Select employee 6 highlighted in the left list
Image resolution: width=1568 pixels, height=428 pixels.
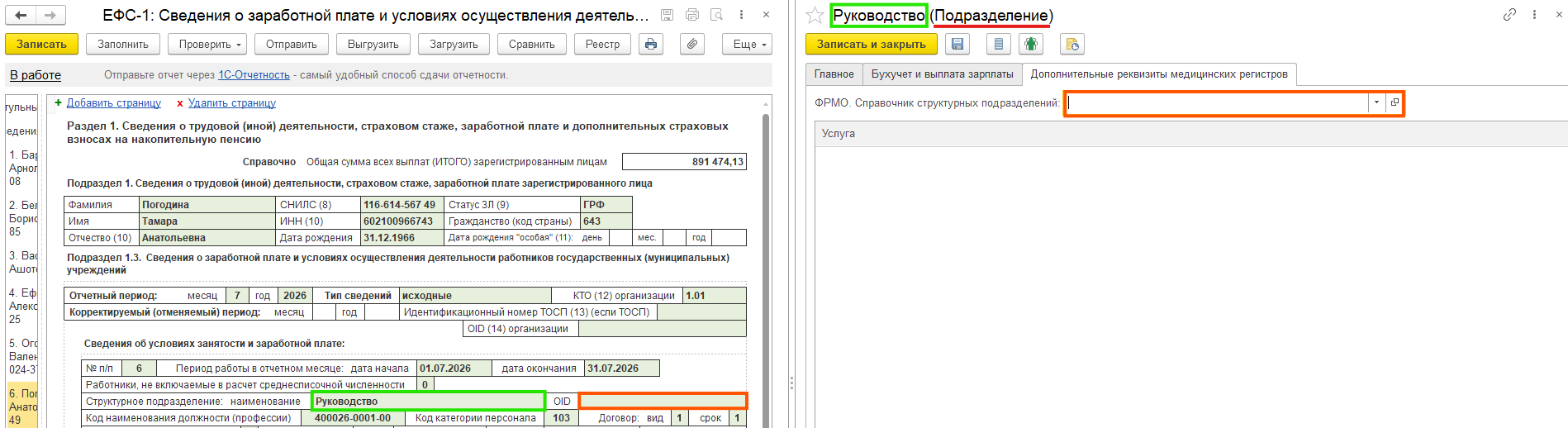(x=22, y=407)
